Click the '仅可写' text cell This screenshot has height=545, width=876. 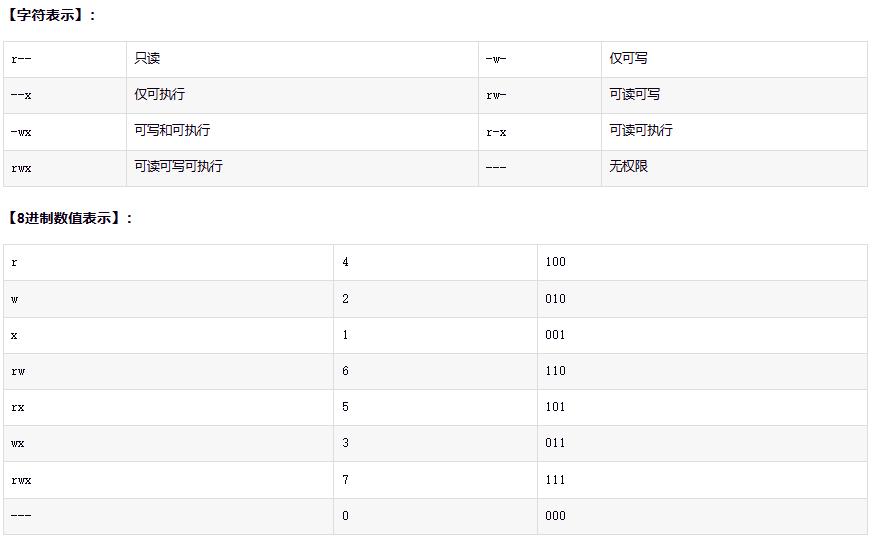(x=629, y=59)
